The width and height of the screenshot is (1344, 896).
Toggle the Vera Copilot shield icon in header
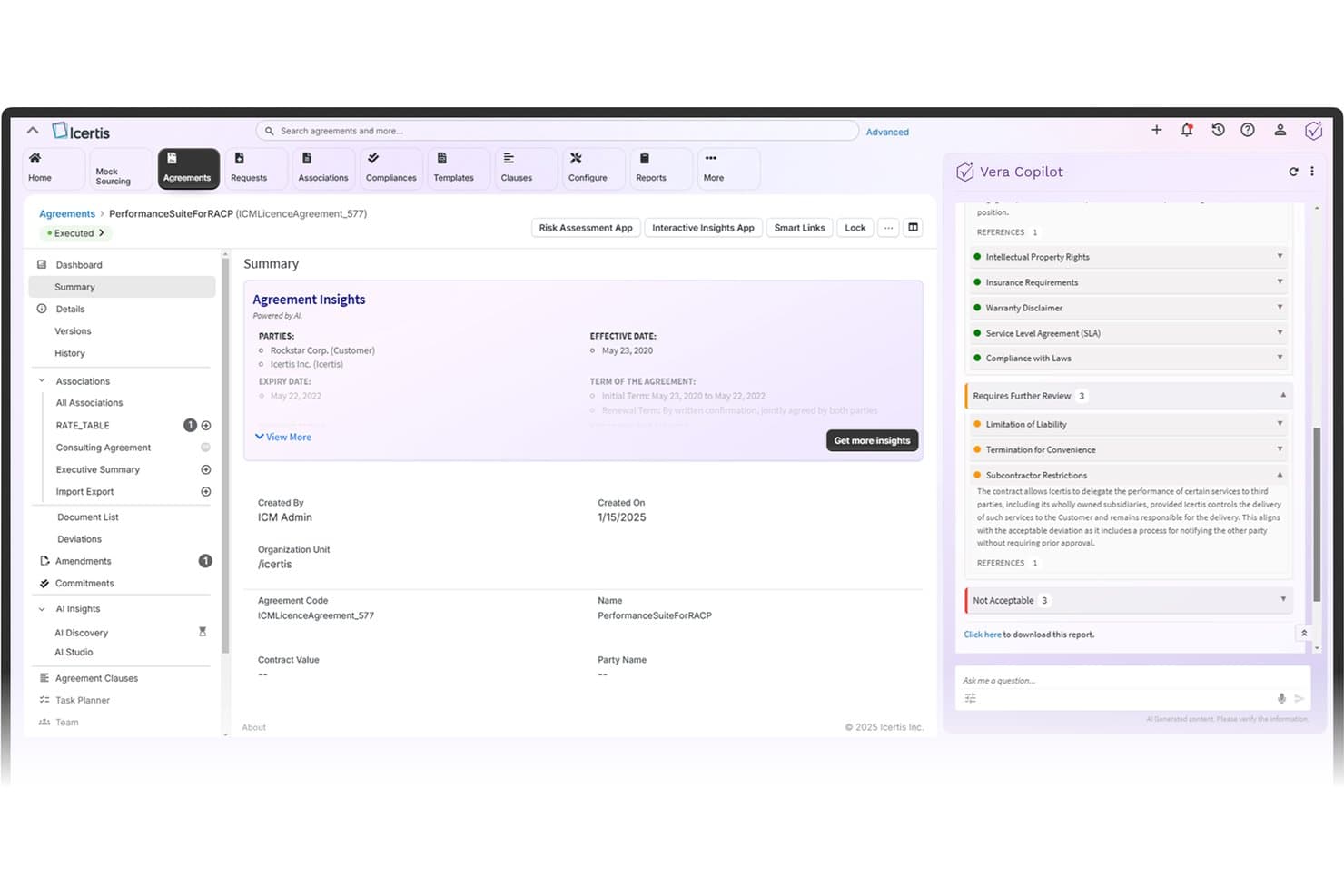1313,131
